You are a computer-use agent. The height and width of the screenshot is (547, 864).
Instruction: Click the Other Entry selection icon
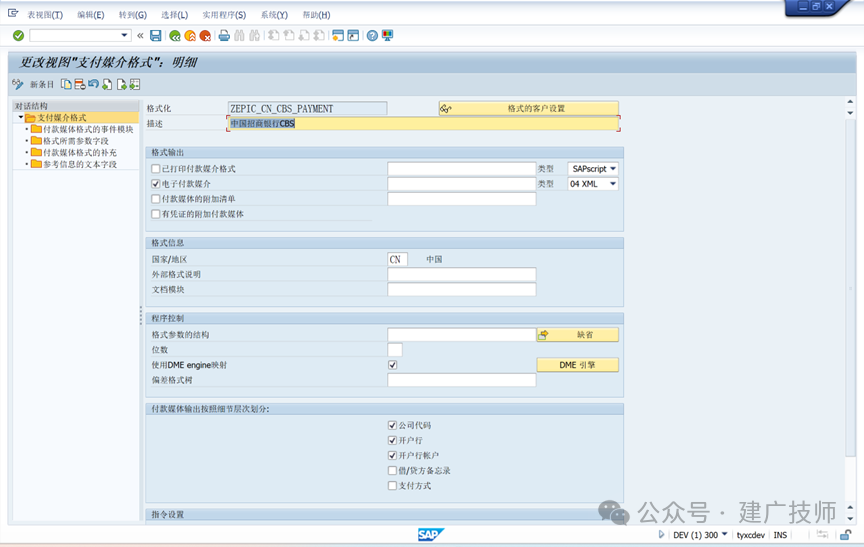tap(134, 84)
